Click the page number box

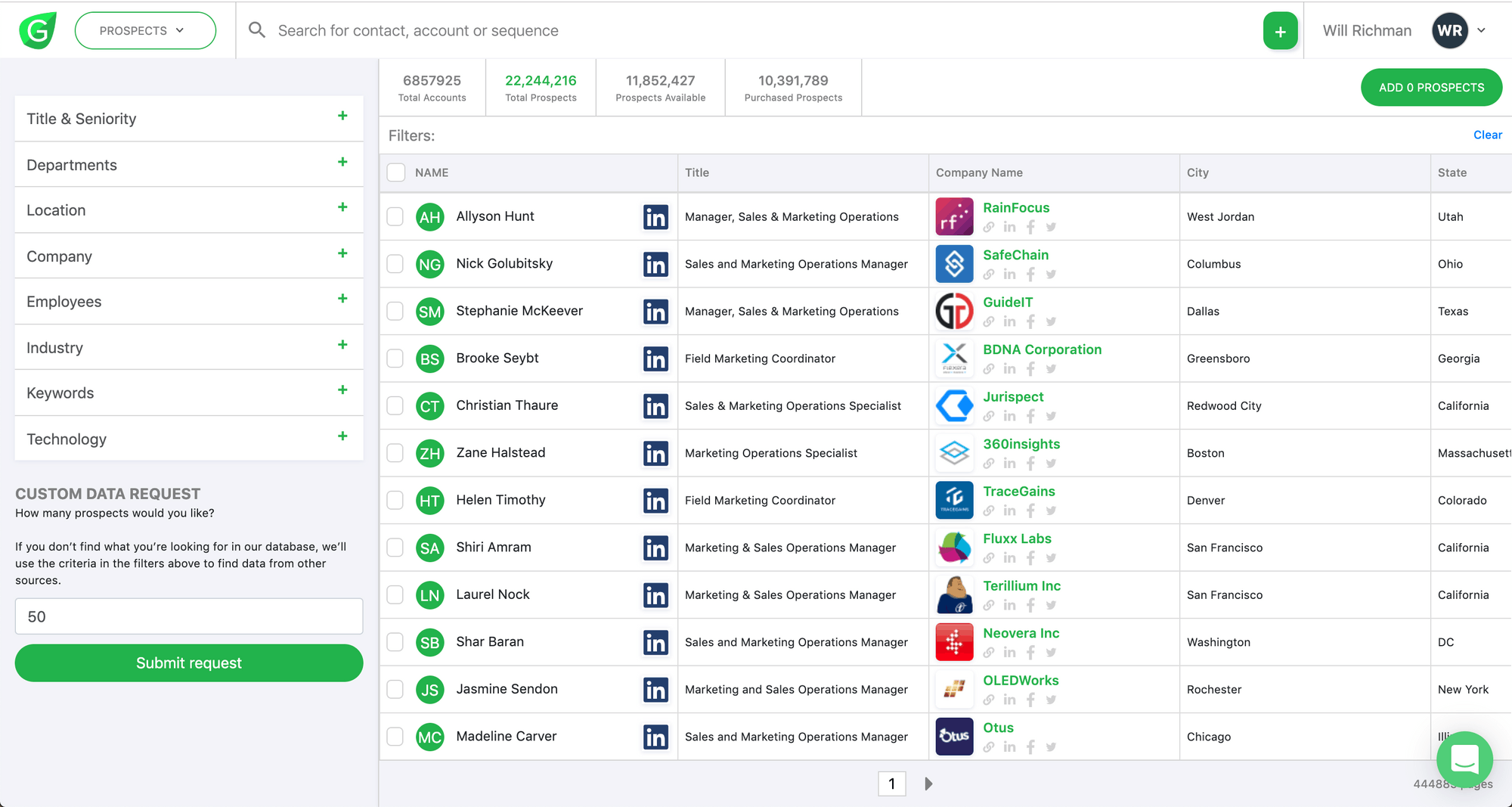pos(892,784)
